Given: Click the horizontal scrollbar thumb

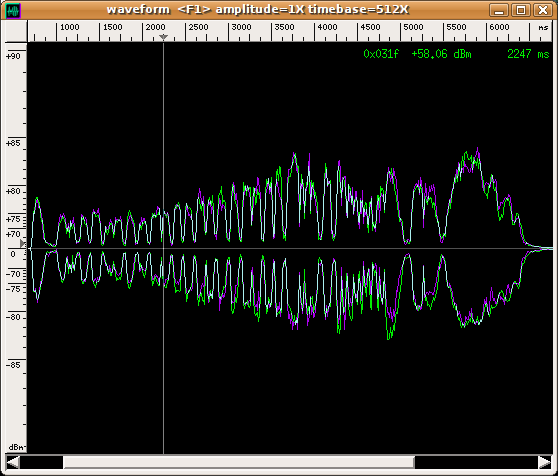Looking at the screenshot, I should [239, 462].
